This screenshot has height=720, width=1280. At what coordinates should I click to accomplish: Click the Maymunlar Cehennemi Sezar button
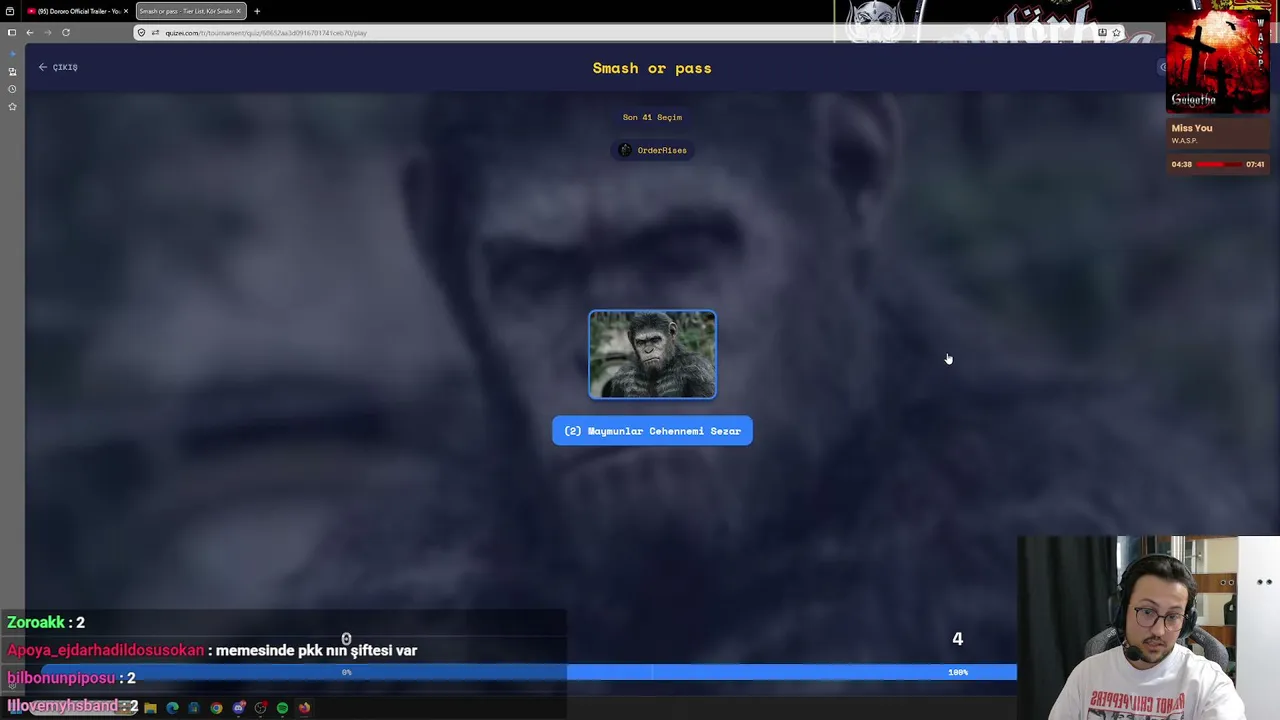coord(652,431)
